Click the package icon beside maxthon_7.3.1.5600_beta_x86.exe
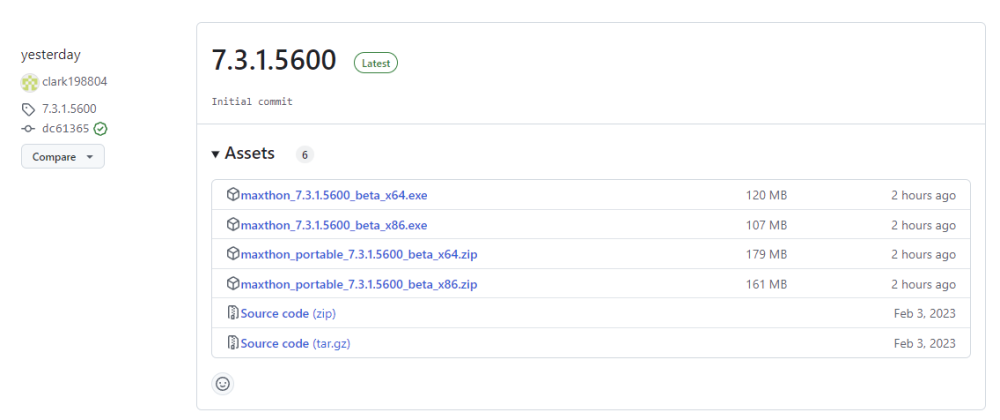Image resolution: width=1000 pixels, height=420 pixels. tap(233, 225)
